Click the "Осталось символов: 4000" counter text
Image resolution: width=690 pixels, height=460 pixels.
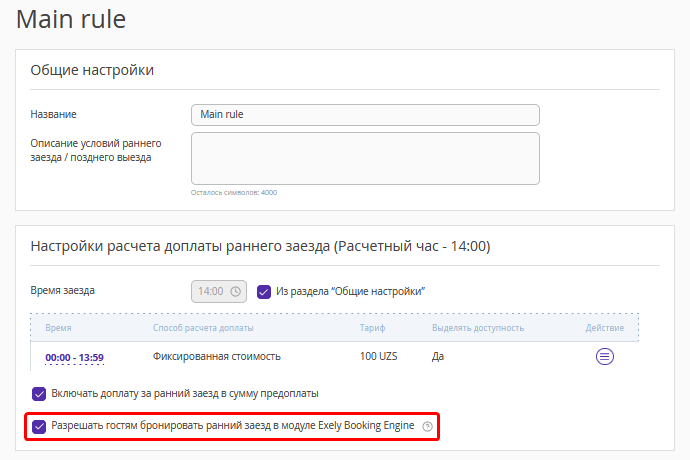[x=234, y=192]
